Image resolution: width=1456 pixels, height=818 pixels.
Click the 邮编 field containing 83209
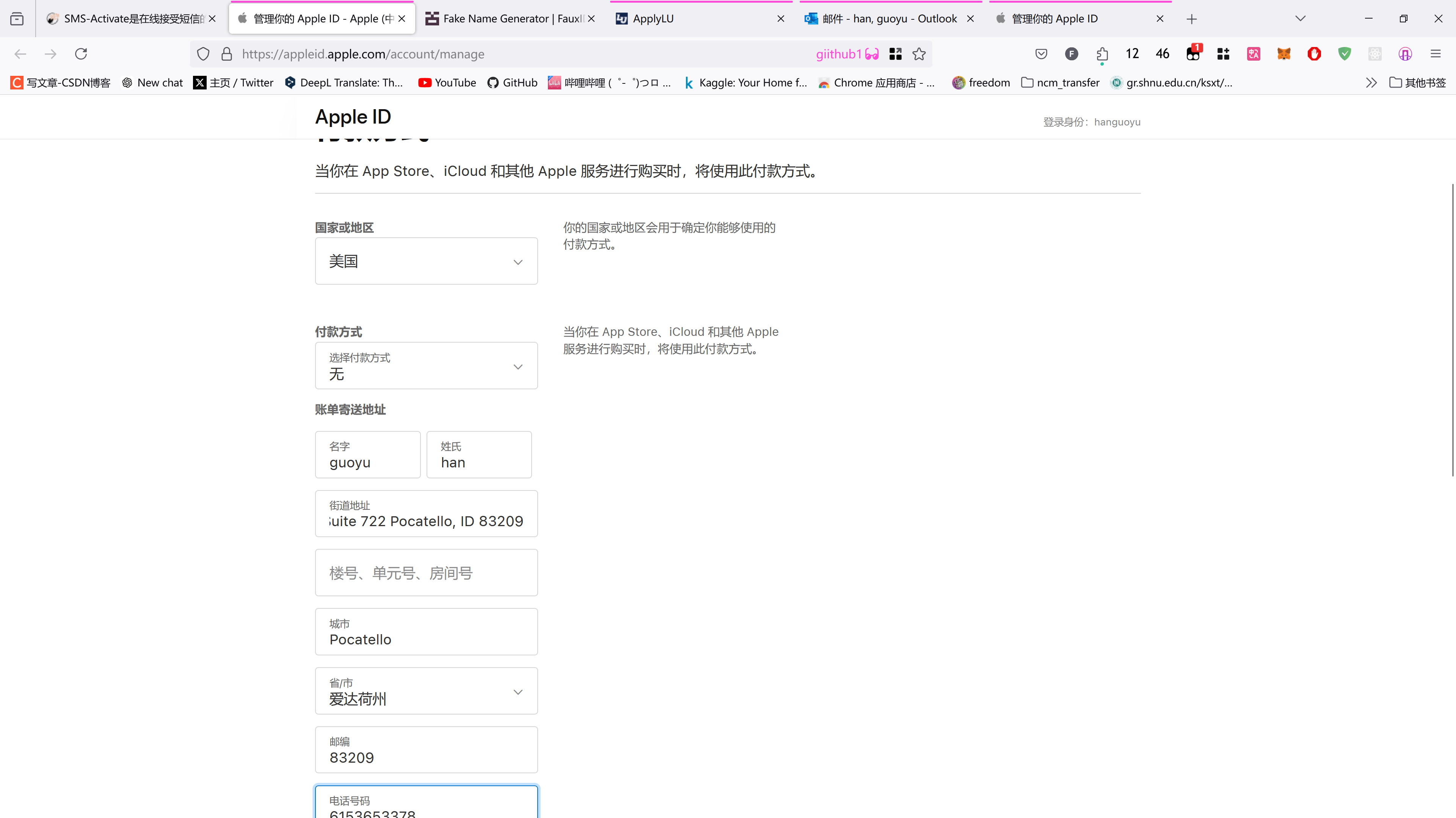426,750
